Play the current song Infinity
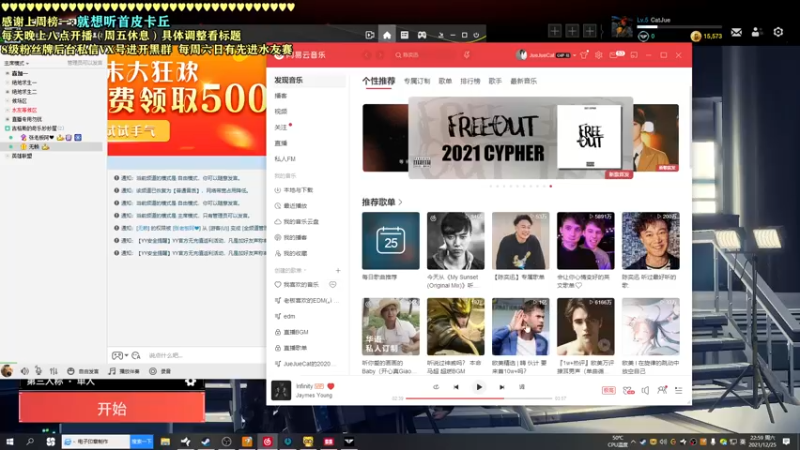800x450 pixels. [x=479, y=387]
